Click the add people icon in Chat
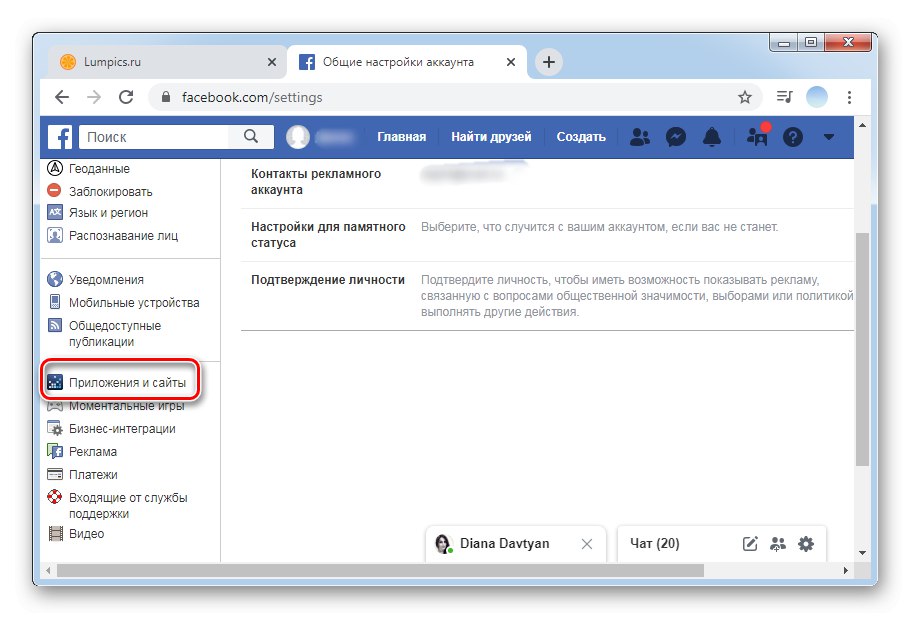Viewport: 911px width, 619px height. (x=778, y=543)
